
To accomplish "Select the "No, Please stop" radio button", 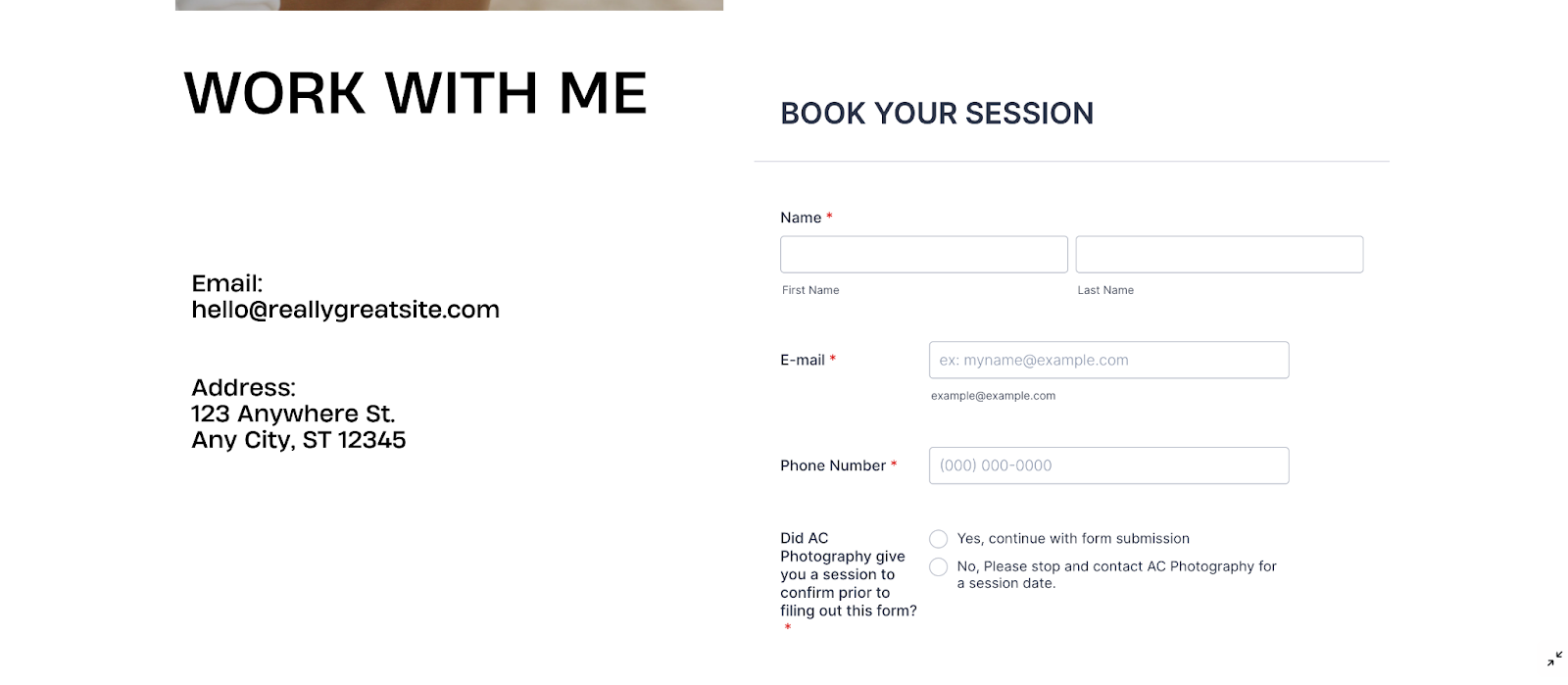I will [x=938, y=566].
